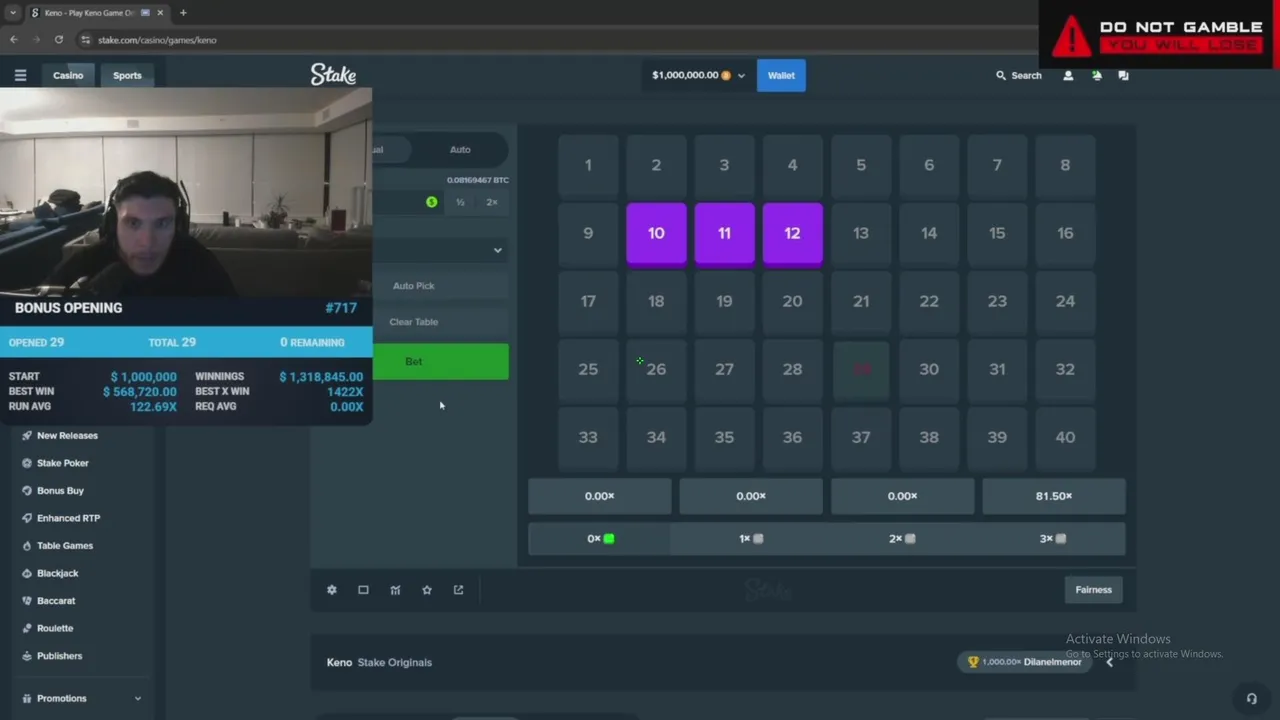
Task: Toggle theatre mode icon
Action: [363, 590]
